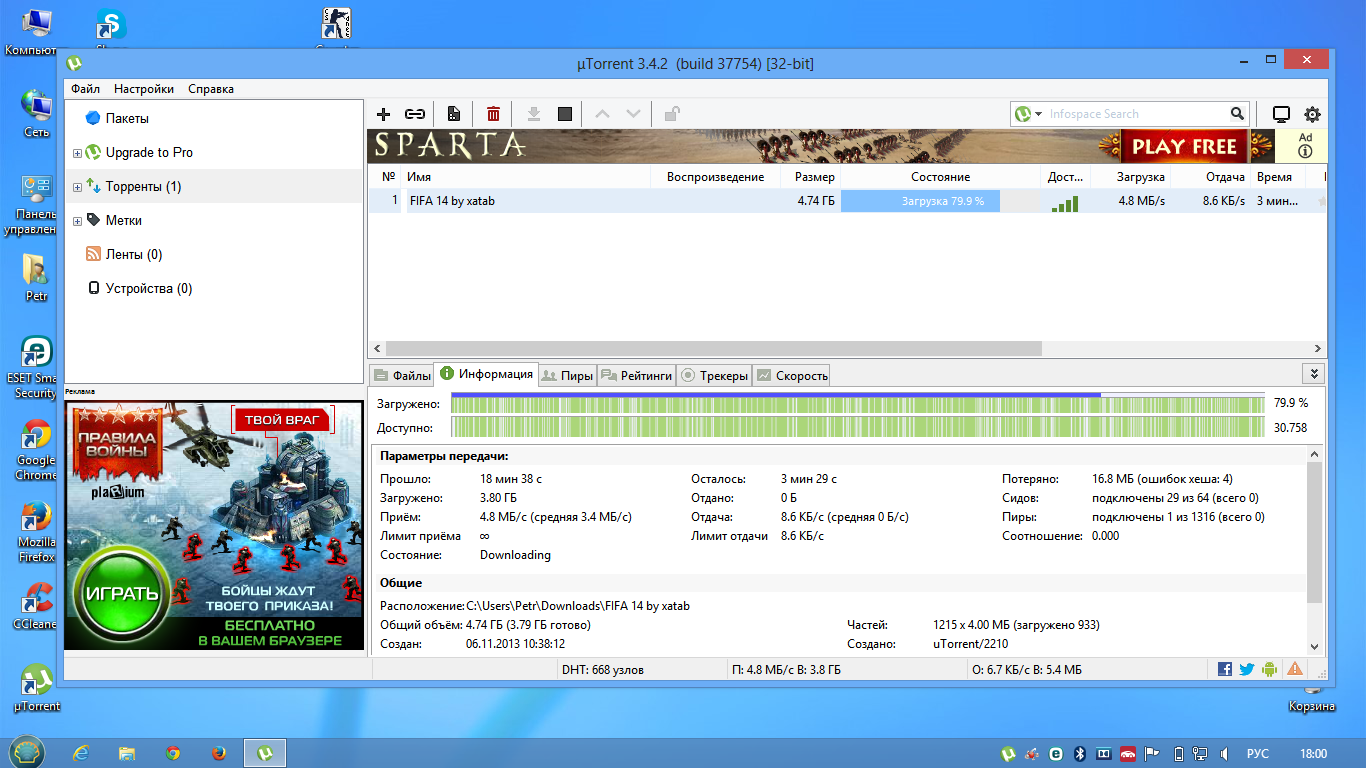The width and height of the screenshot is (1366, 768).
Task: Click the Create New Torrent document icon
Action: pyautogui.click(x=454, y=114)
